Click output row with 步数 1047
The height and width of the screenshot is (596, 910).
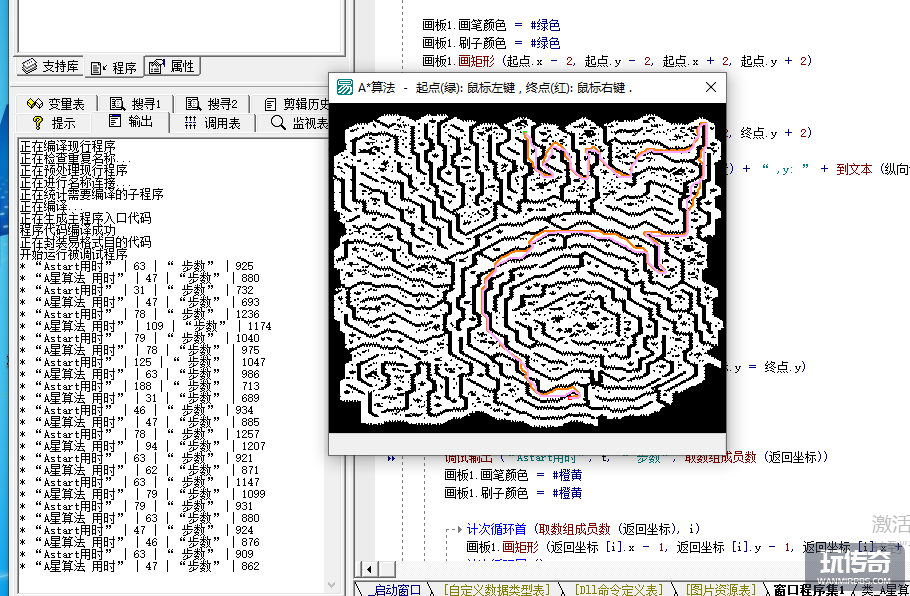click(143, 362)
